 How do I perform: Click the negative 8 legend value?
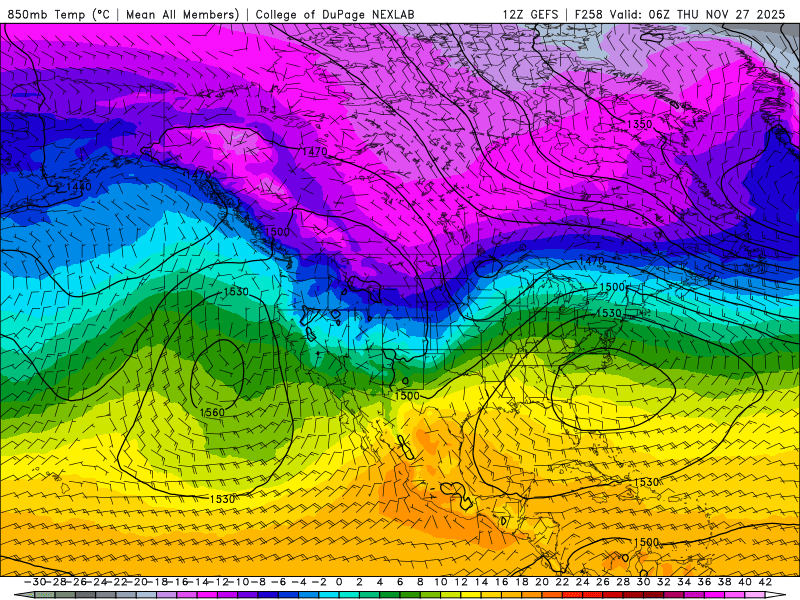259,582
